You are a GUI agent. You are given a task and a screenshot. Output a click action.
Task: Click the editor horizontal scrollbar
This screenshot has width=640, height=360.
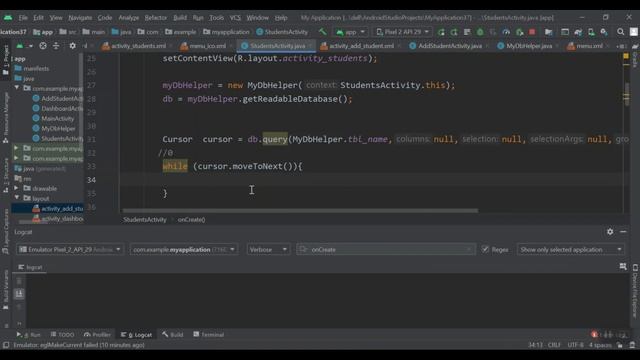pos(300,211)
